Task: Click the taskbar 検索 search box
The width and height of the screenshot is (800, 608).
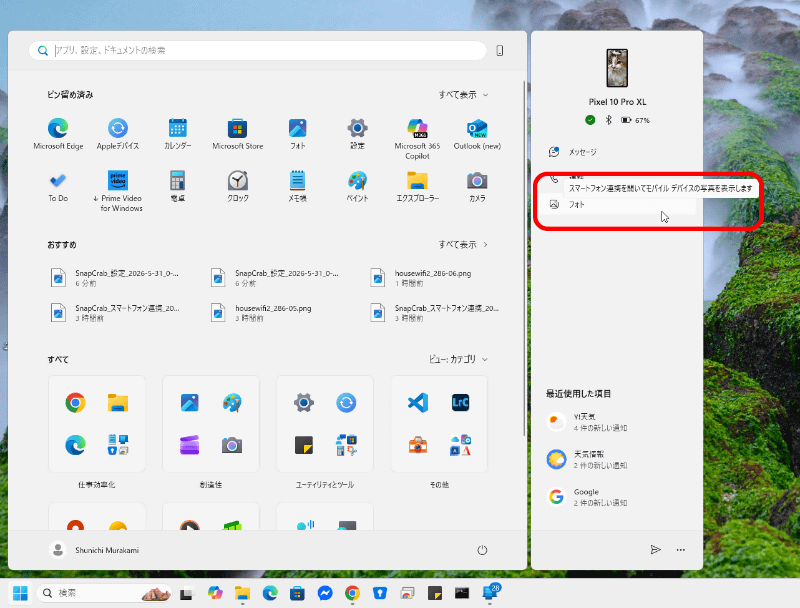Action: (105, 593)
